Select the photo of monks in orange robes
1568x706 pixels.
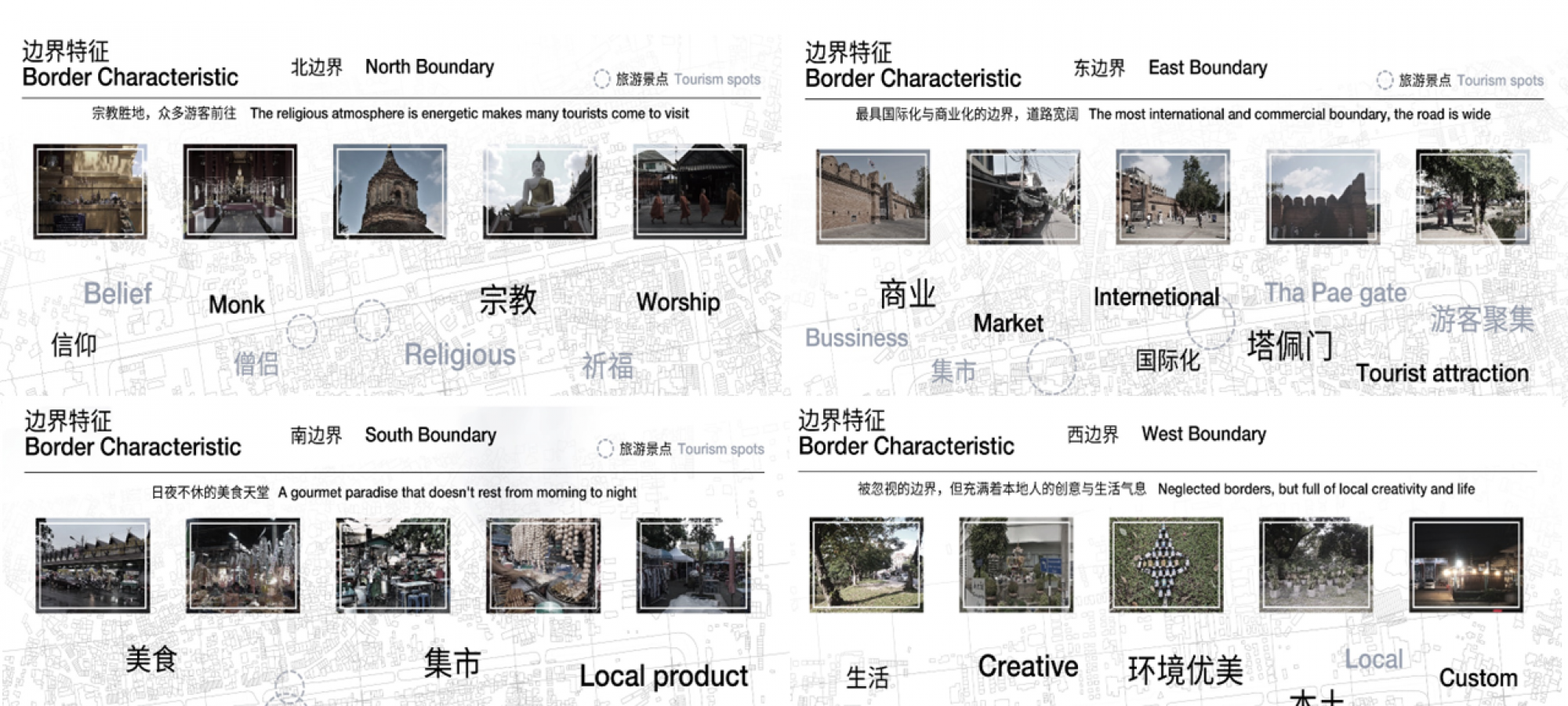click(x=689, y=191)
